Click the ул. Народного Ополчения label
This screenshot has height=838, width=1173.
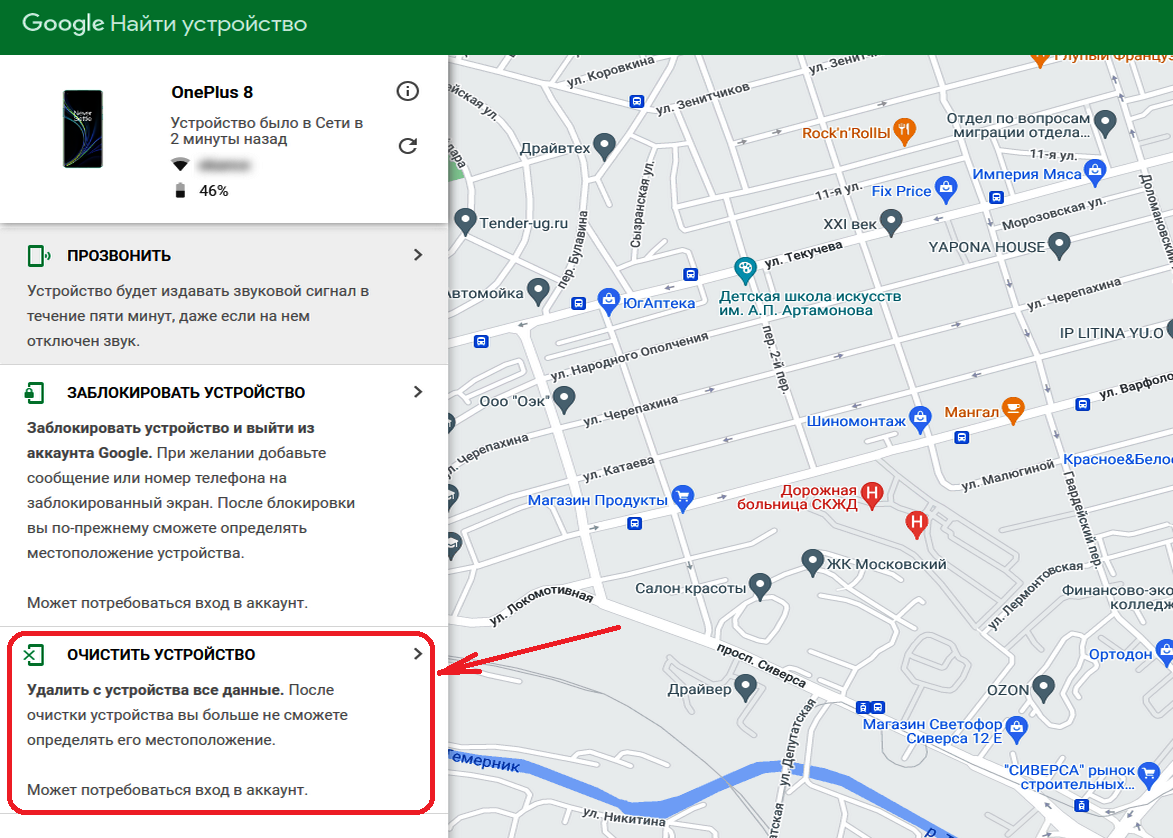(630, 355)
